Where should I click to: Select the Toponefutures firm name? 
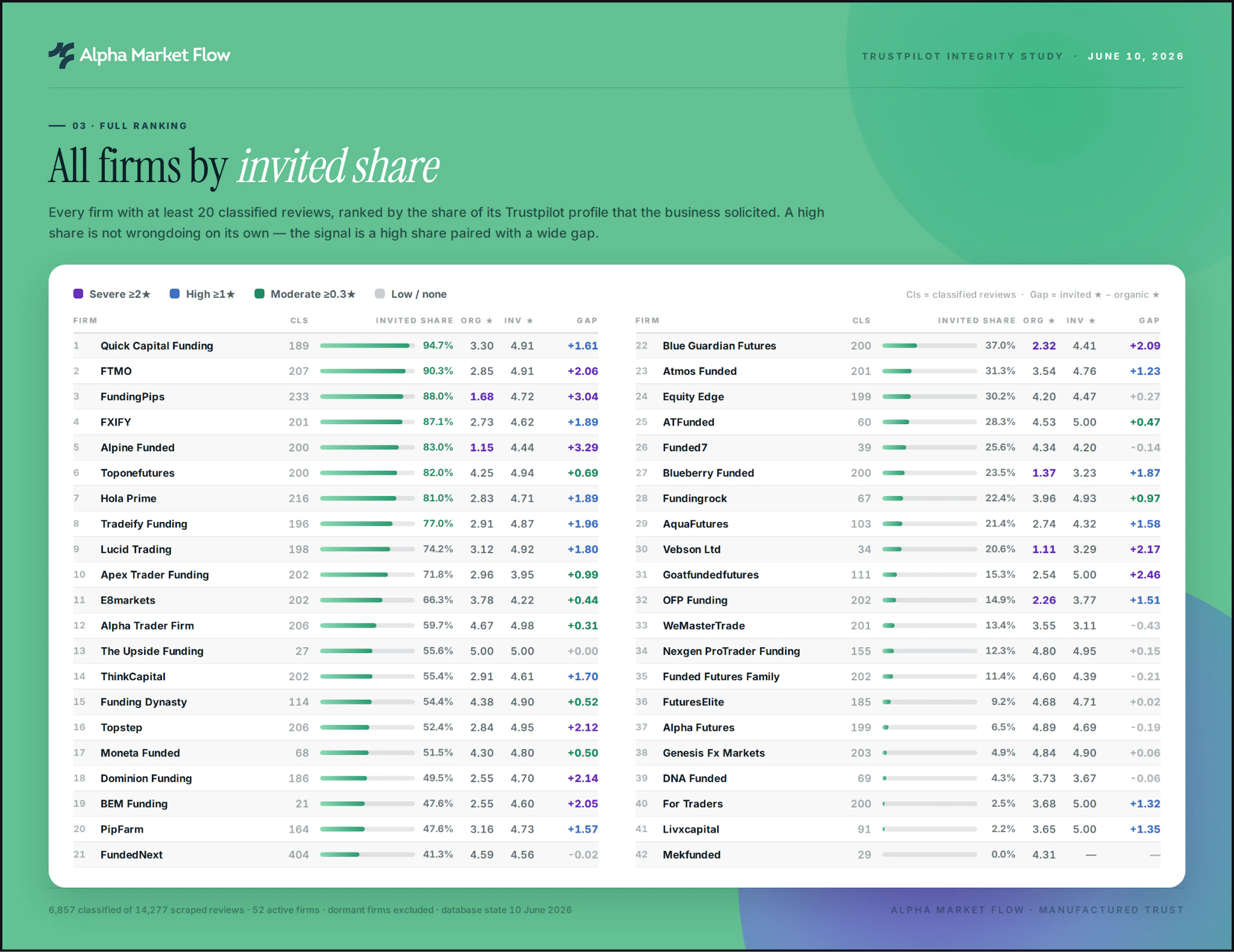(x=137, y=473)
